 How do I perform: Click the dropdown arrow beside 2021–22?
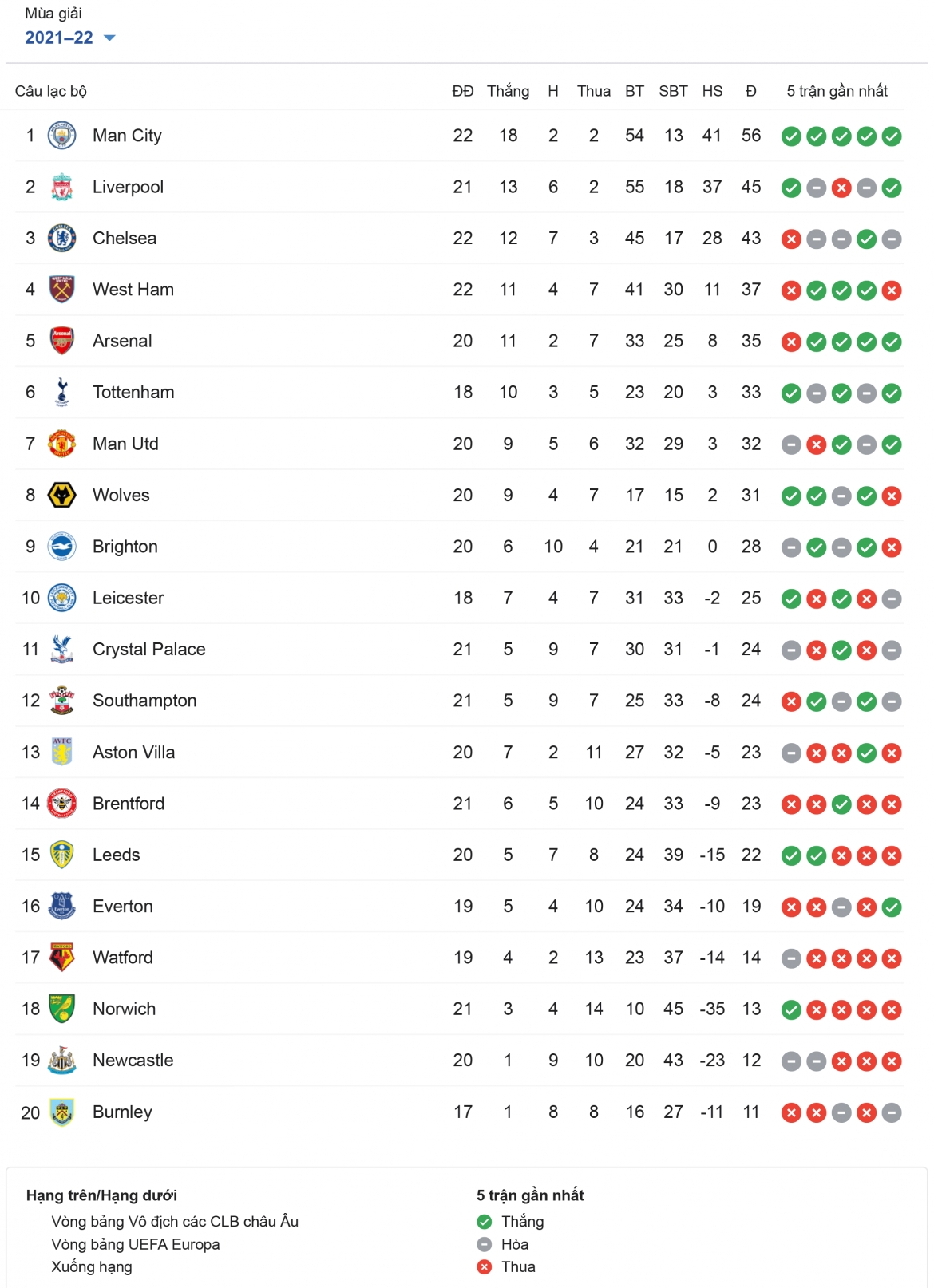pyautogui.click(x=110, y=38)
